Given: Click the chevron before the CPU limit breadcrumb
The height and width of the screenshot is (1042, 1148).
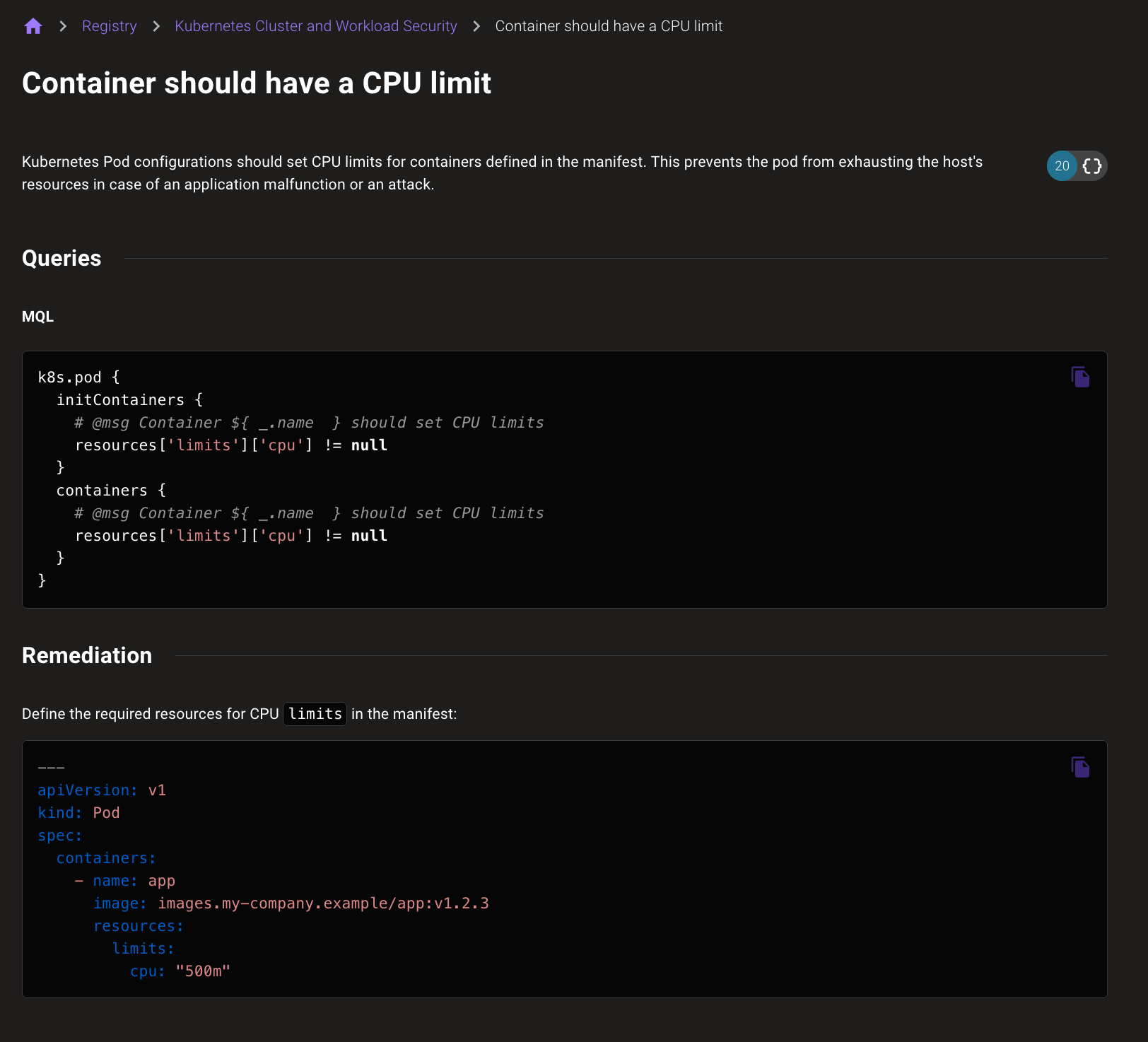Looking at the screenshot, I should pyautogui.click(x=476, y=25).
